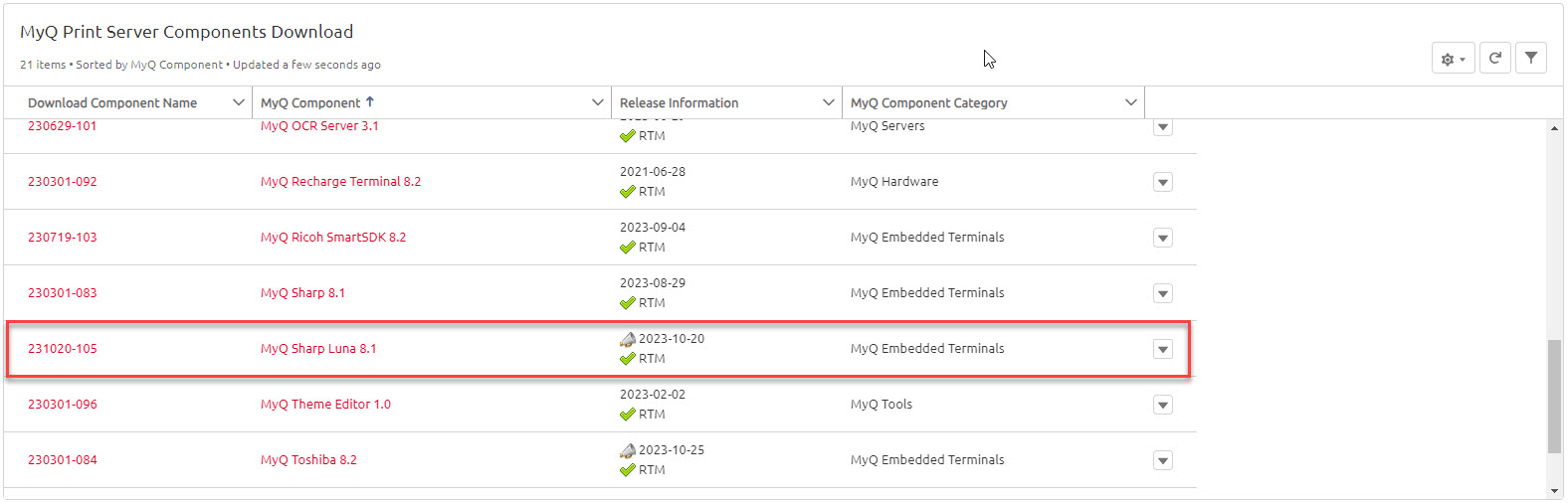Open MyQ Sharp Luna 8.1 component
1568x503 pixels.
point(318,349)
